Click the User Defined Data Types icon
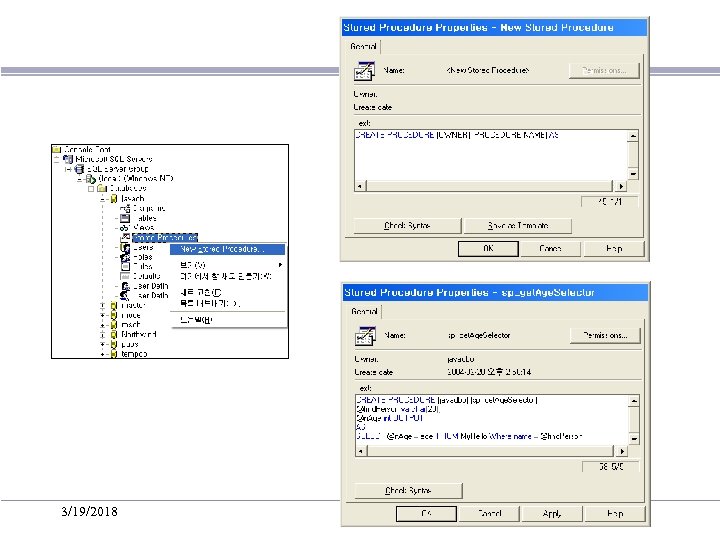Viewport: 720px width, 540px height. (125, 286)
